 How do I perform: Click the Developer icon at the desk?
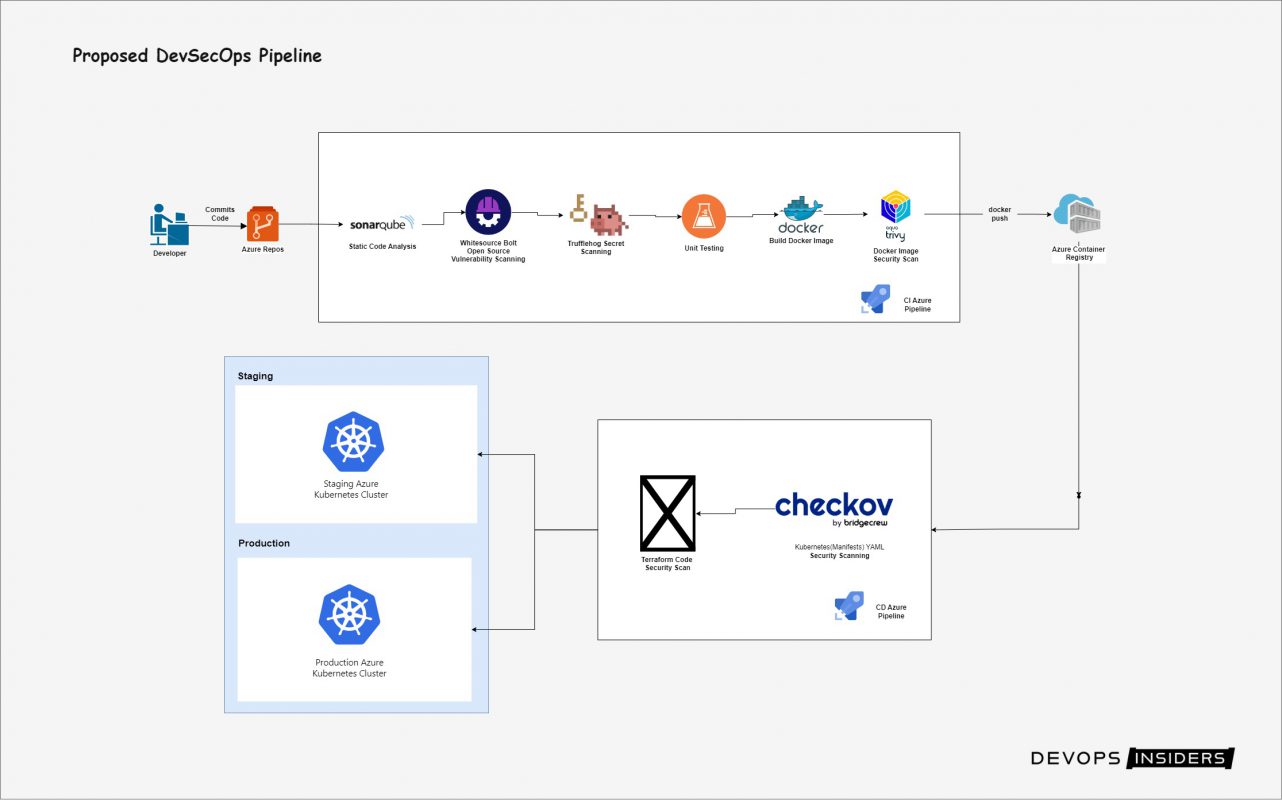point(169,224)
